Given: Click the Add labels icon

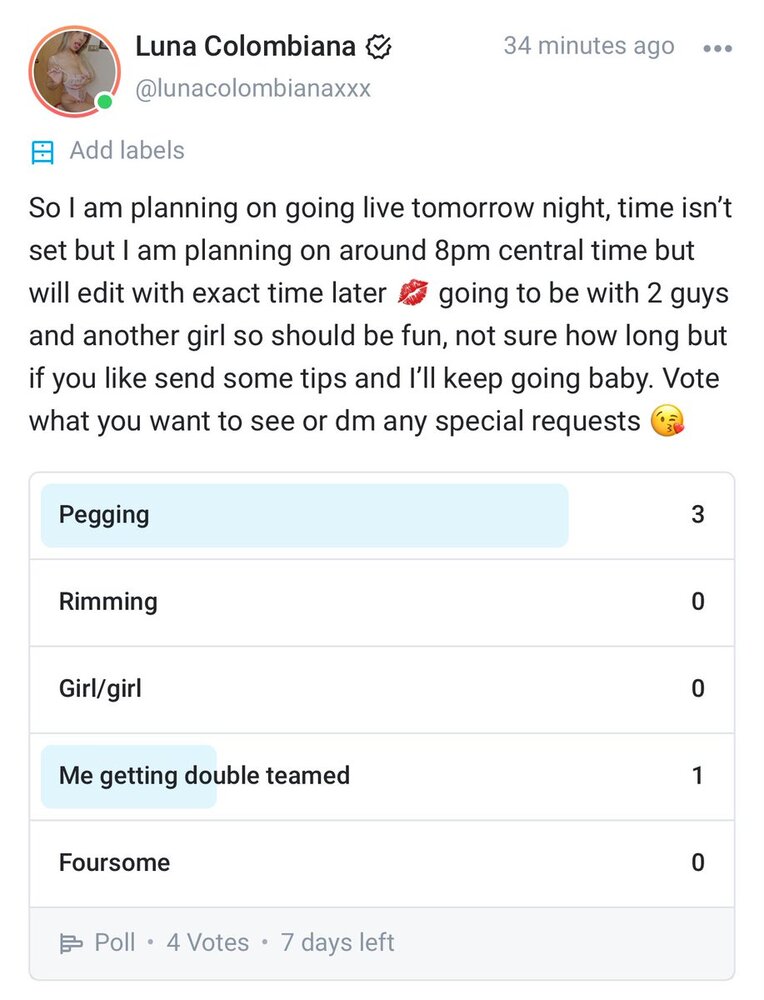Looking at the screenshot, I should click(42, 152).
